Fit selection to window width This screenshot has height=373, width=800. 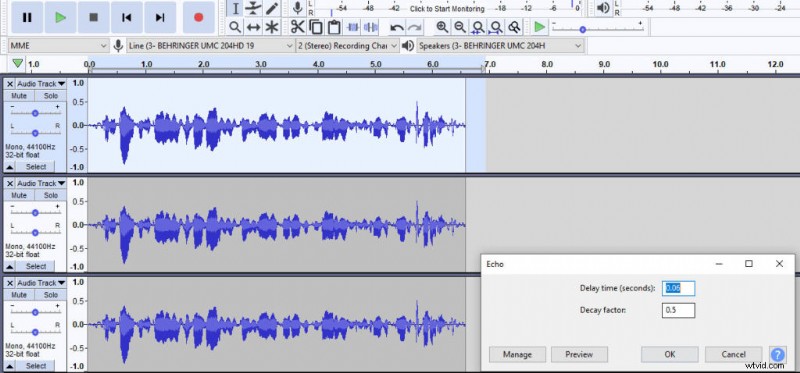pos(478,27)
